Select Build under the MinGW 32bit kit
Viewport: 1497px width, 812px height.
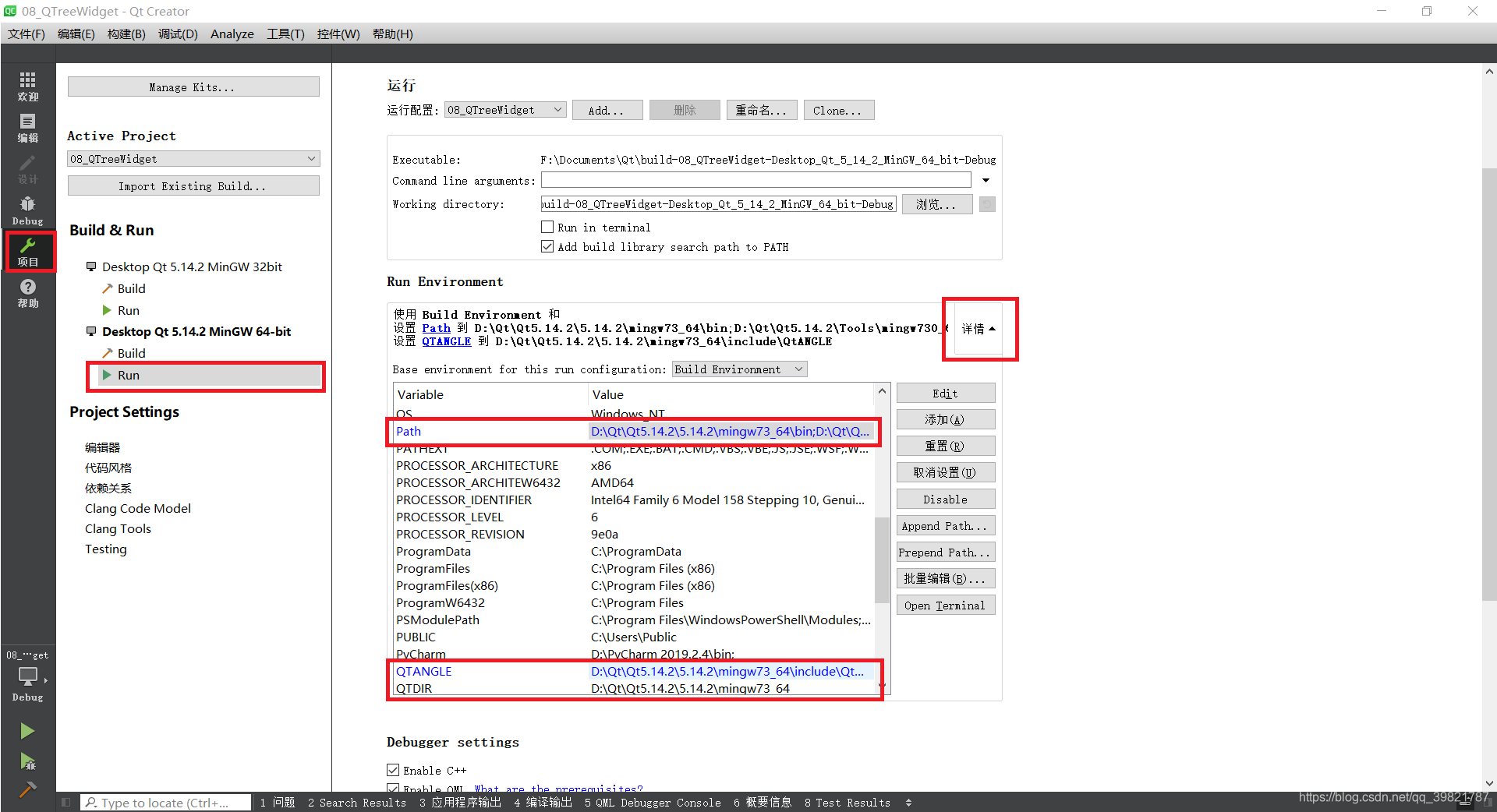coord(132,288)
